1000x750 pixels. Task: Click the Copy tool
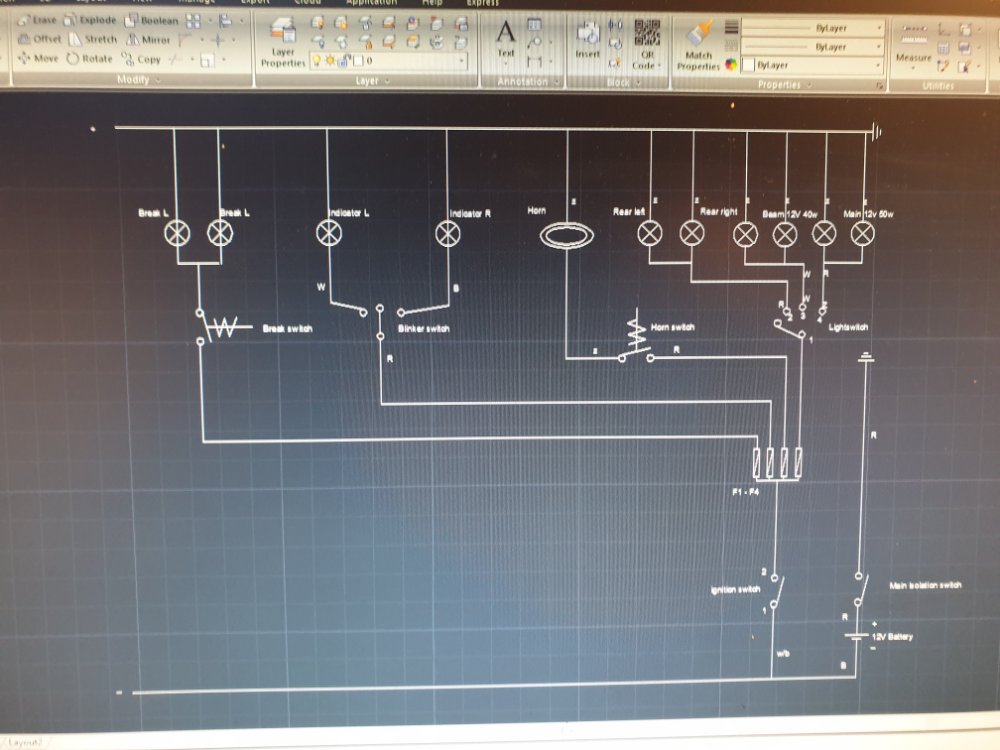coord(141,59)
